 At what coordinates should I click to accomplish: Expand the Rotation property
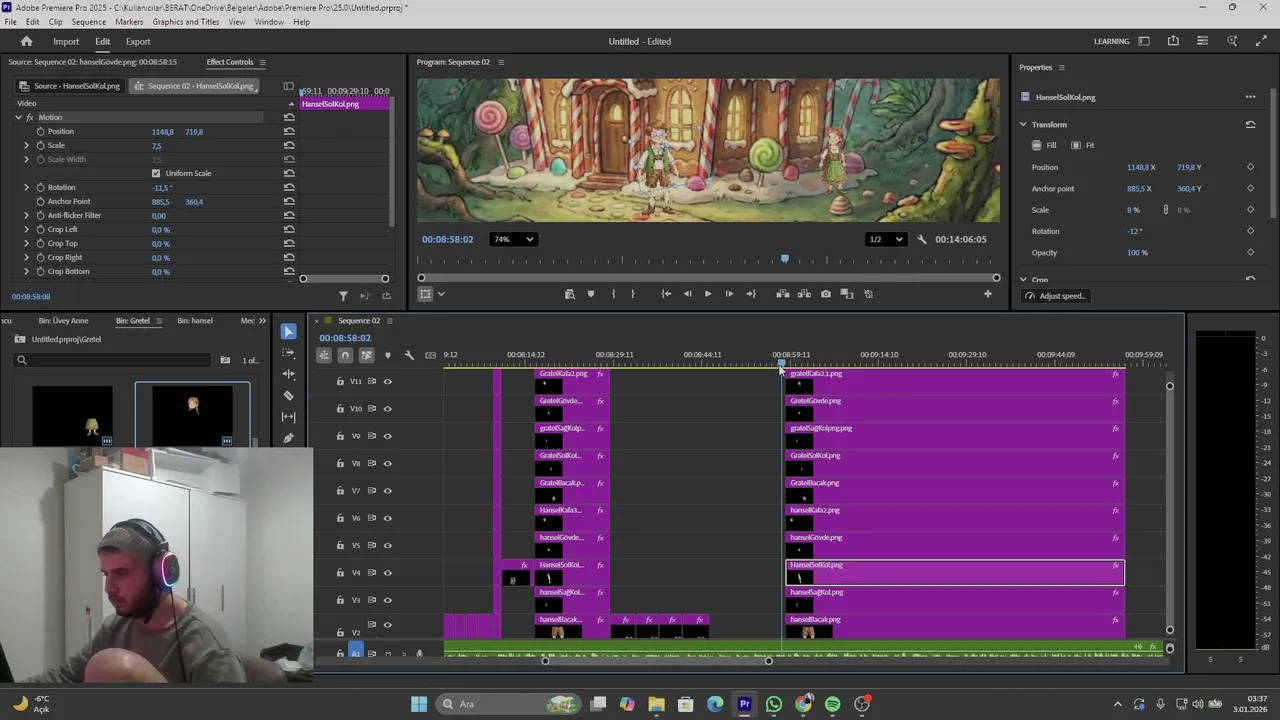click(x=27, y=188)
